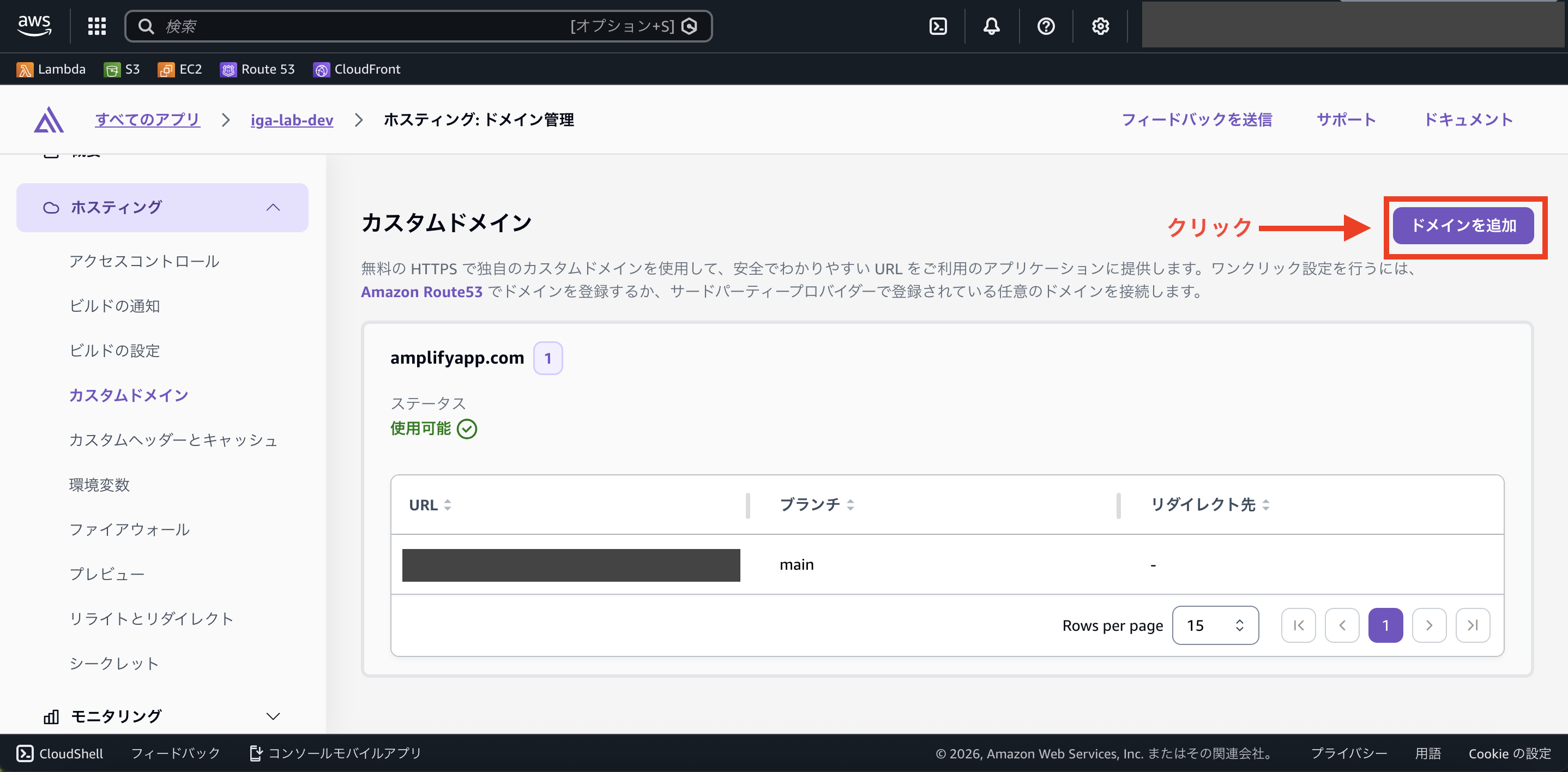Click the amplifyapp.com count badge
Image resolution: width=1568 pixels, height=772 pixels.
548,358
